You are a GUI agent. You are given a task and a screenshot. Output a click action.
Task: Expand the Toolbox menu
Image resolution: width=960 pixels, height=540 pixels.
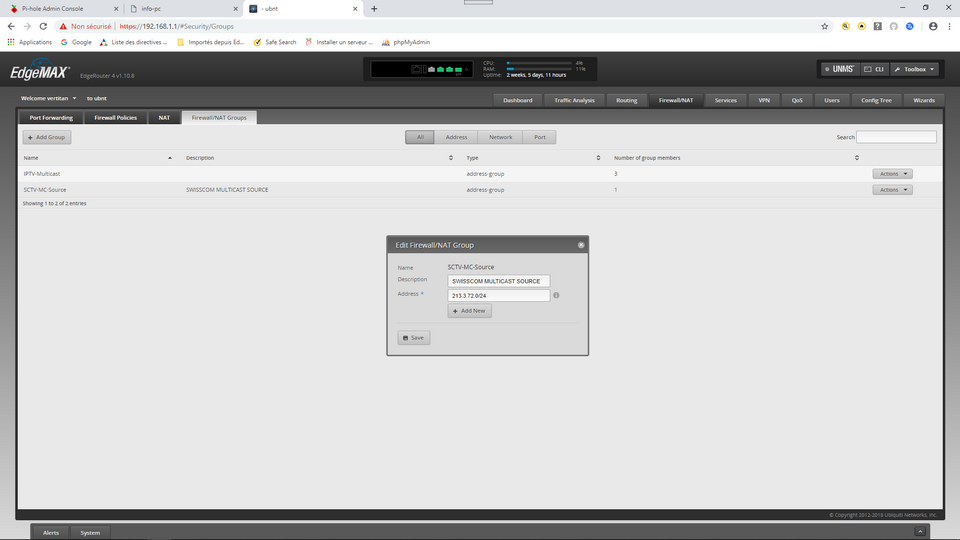915,69
